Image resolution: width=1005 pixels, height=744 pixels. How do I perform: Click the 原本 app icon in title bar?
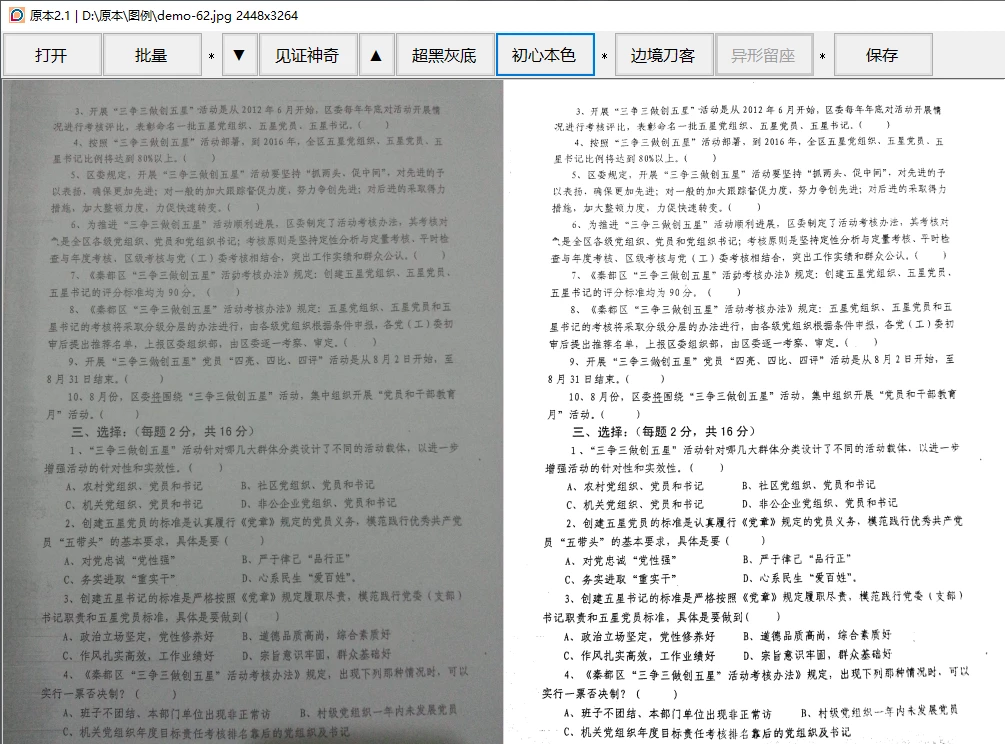click(15, 15)
